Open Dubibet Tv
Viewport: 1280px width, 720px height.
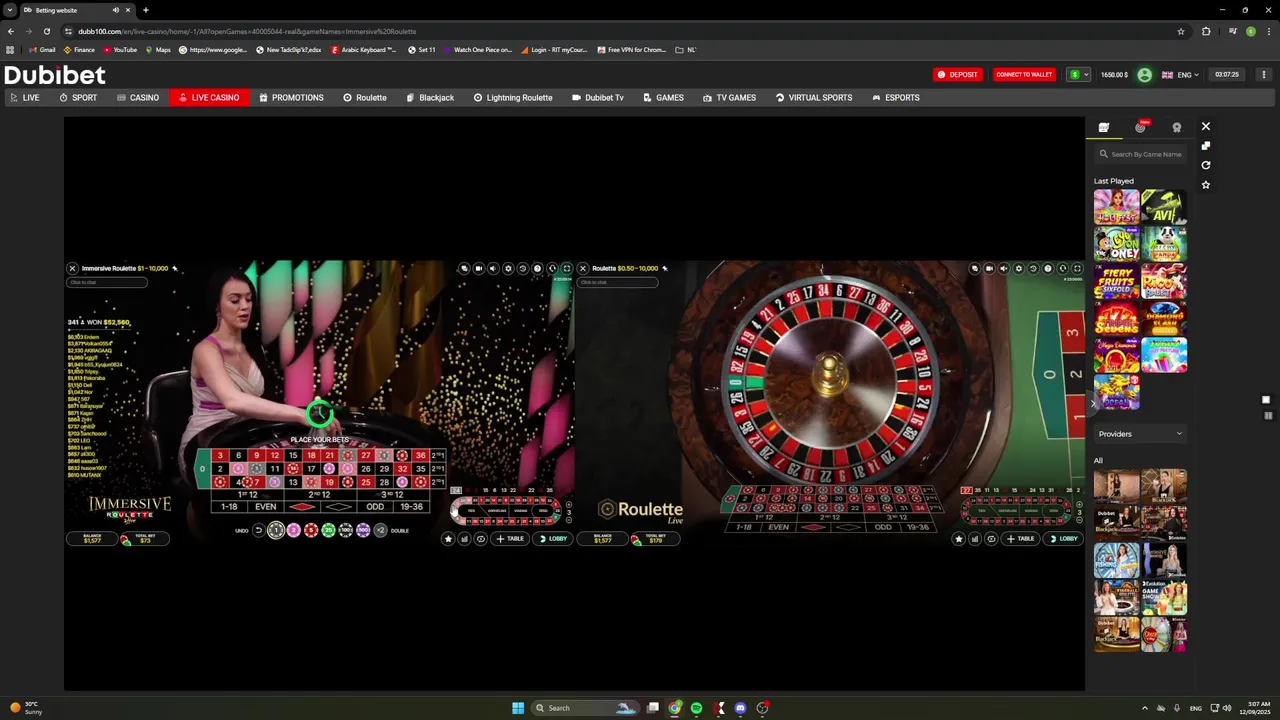pos(598,97)
